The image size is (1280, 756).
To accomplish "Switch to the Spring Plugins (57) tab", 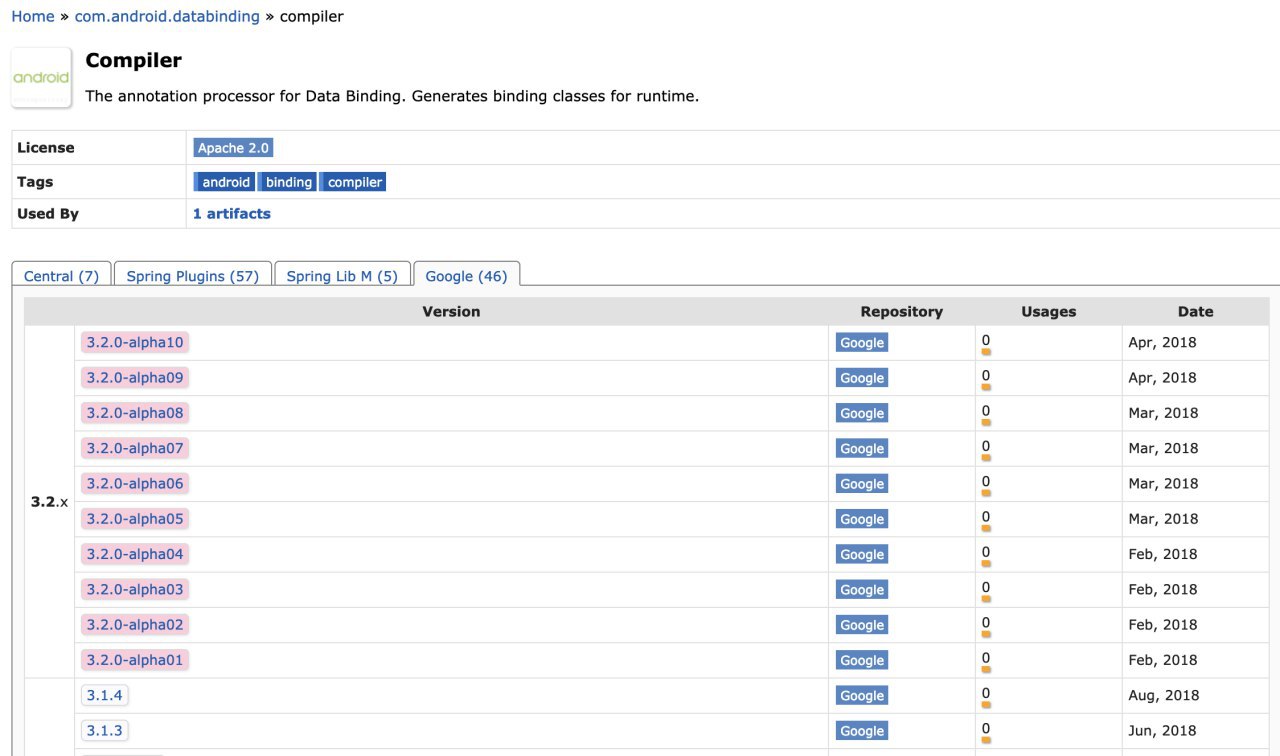I will [192, 276].
